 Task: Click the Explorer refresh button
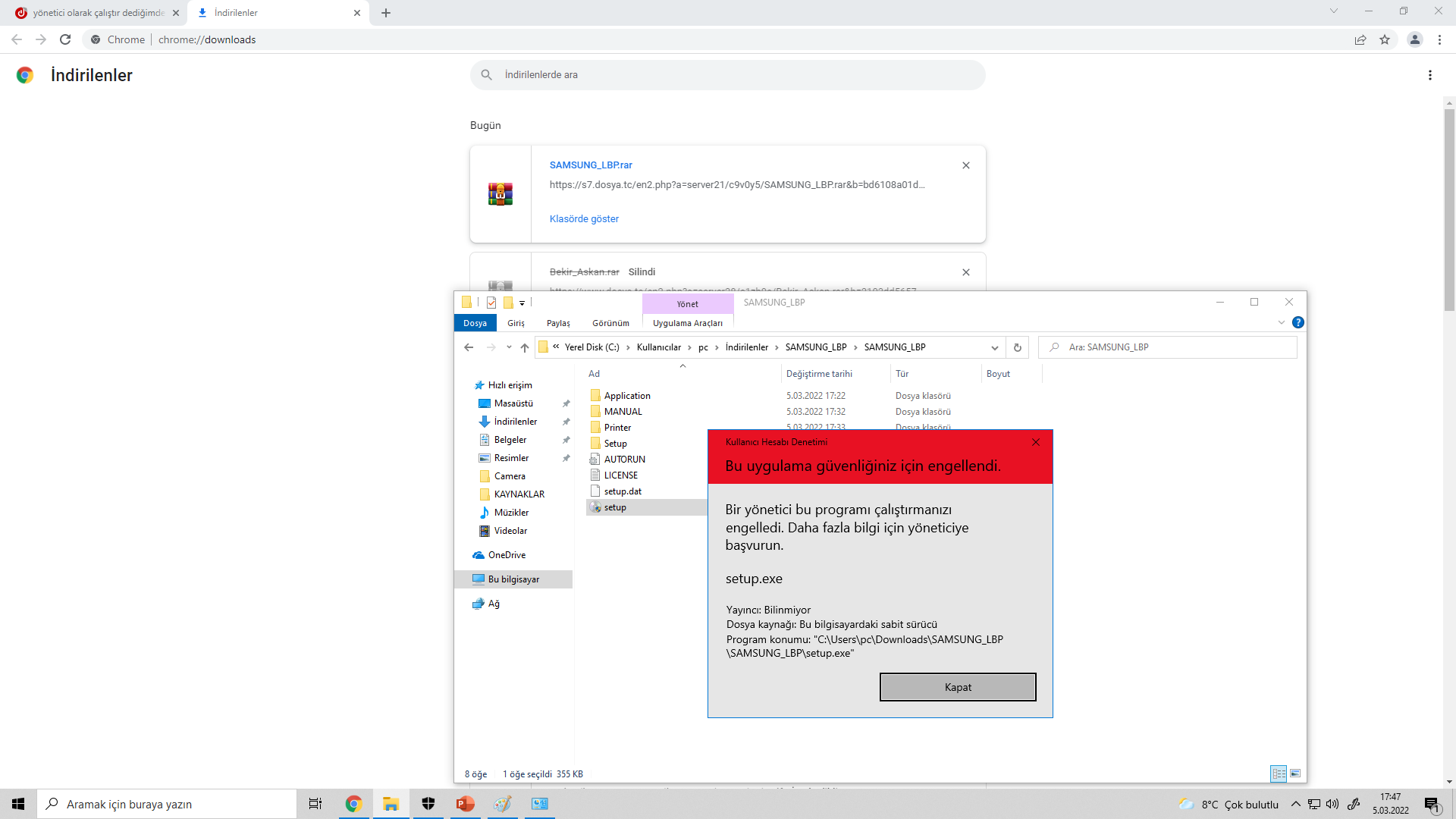[1018, 347]
